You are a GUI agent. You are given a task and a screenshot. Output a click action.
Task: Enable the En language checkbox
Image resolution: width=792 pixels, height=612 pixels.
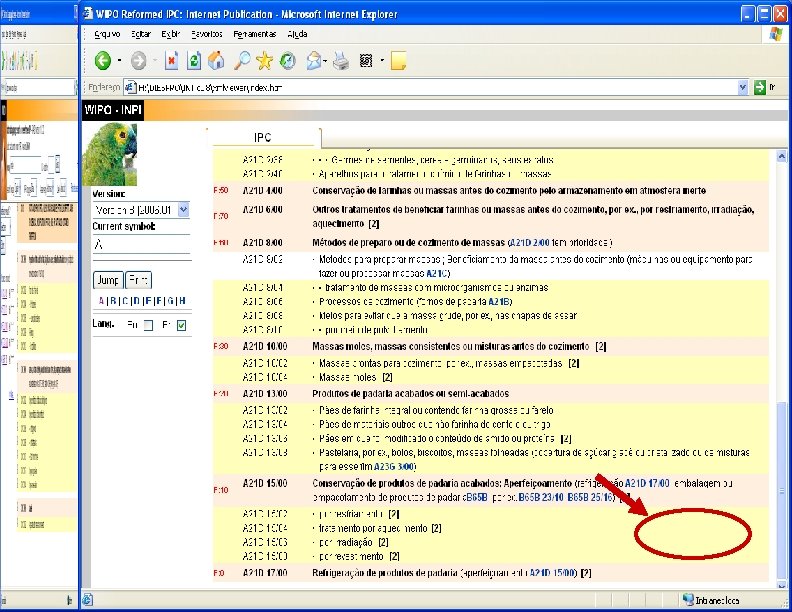pyautogui.click(x=148, y=326)
